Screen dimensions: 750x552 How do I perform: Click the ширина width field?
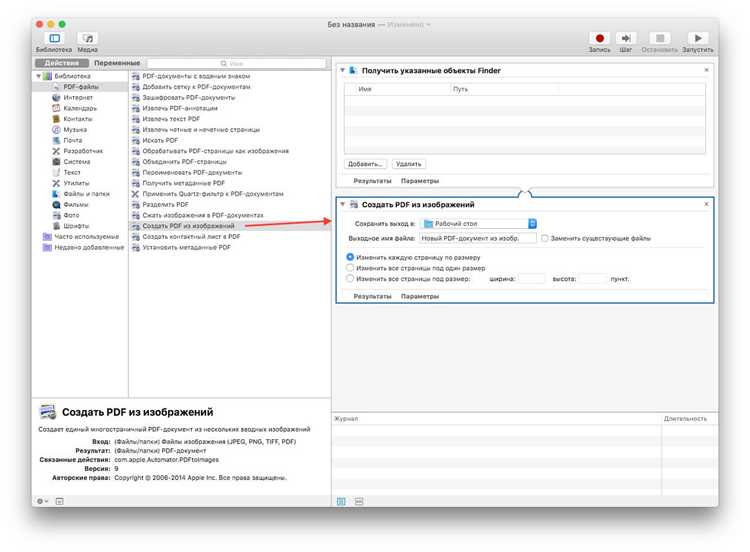pos(531,278)
